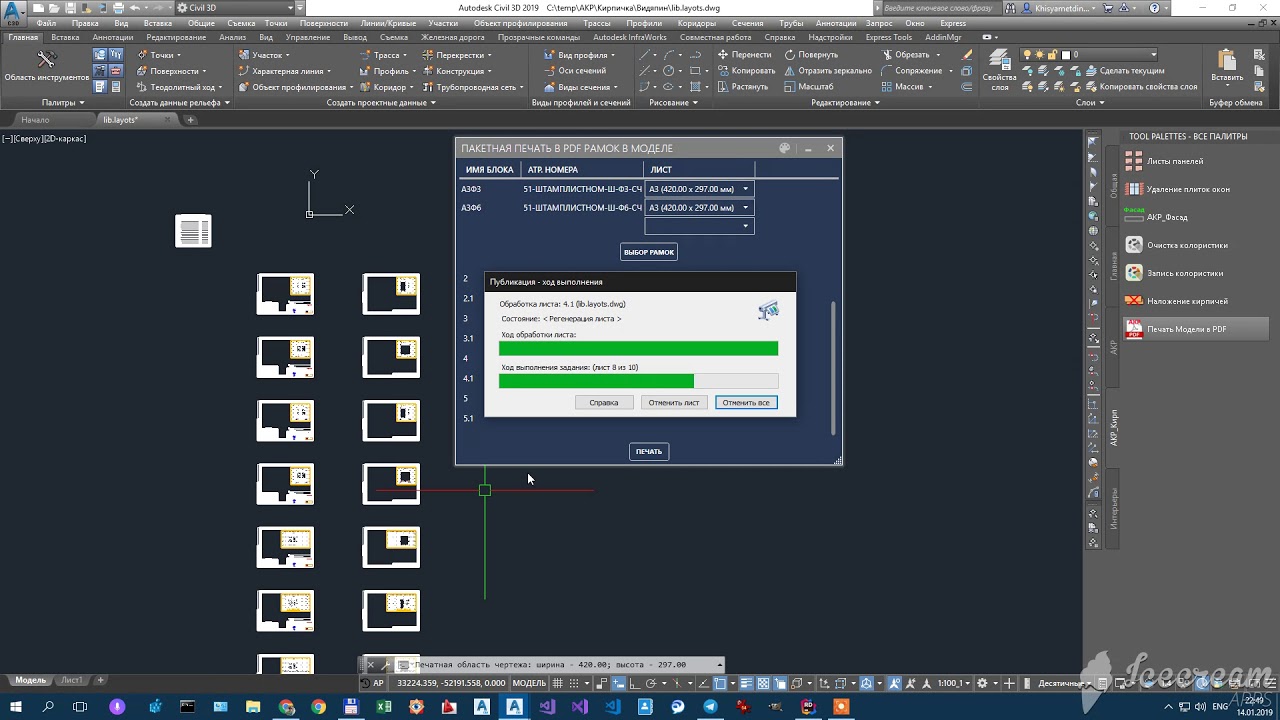Choose the Повернуть rotate tool
The width and height of the screenshot is (1280, 720).
[811, 55]
